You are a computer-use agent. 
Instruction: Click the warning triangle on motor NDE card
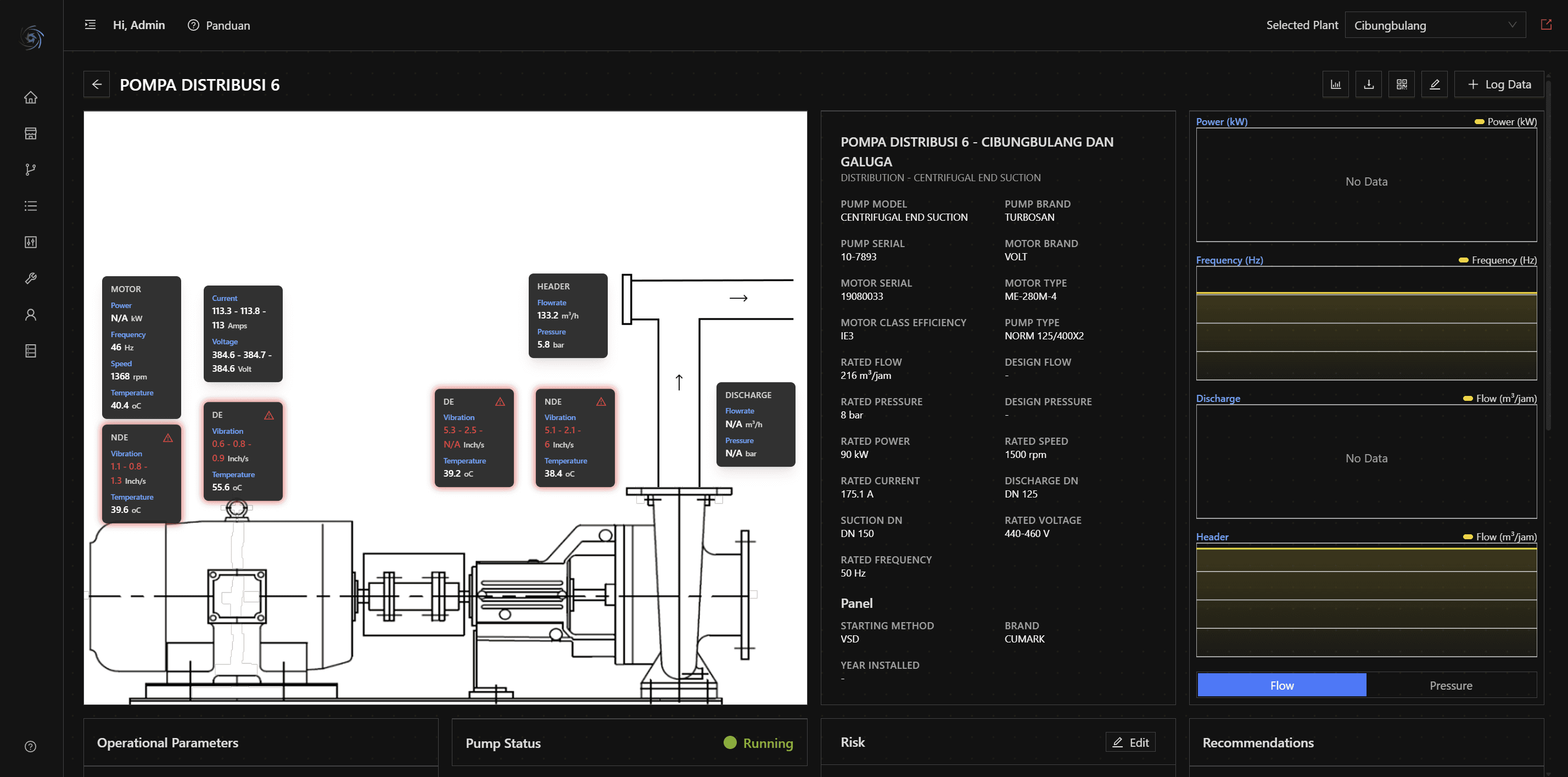168,438
